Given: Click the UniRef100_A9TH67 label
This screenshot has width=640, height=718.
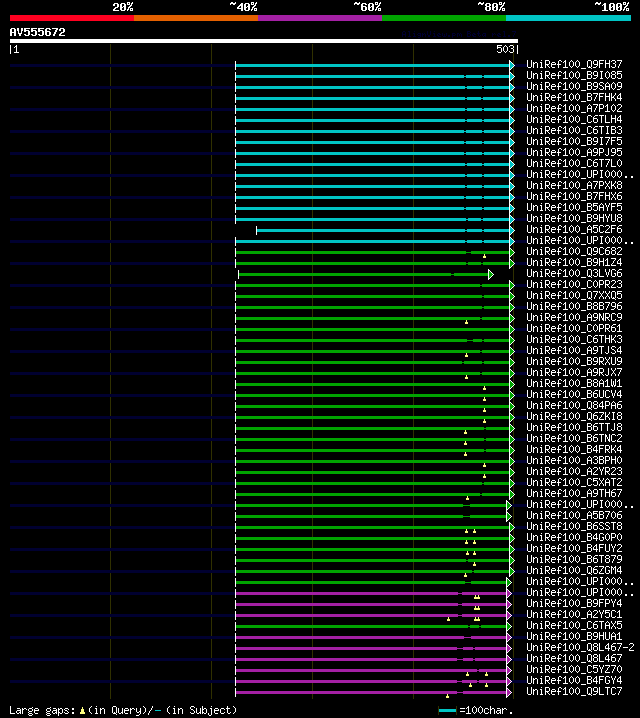Looking at the screenshot, I should [574, 493].
